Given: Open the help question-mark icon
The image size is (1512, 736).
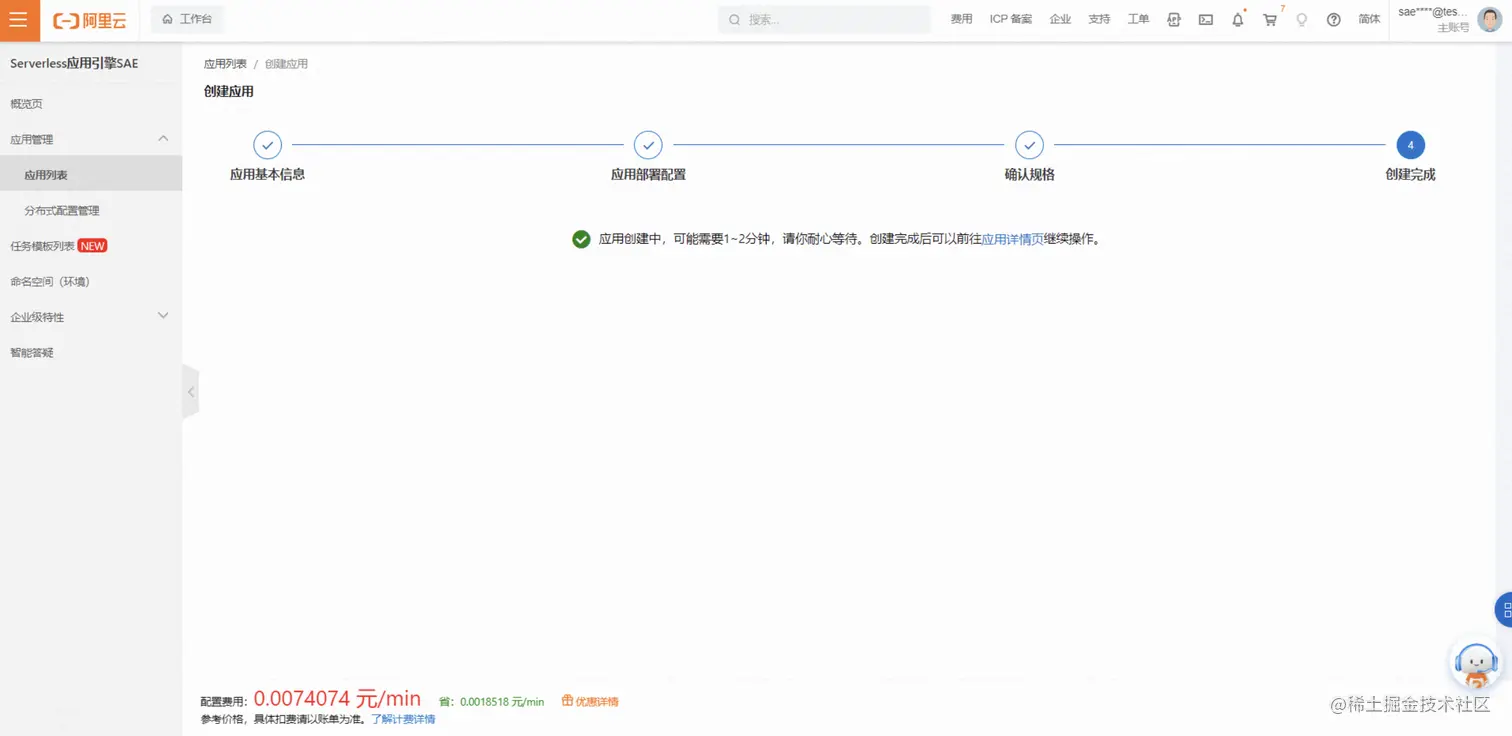Looking at the screenshot, I should (x=1333, y=19).
